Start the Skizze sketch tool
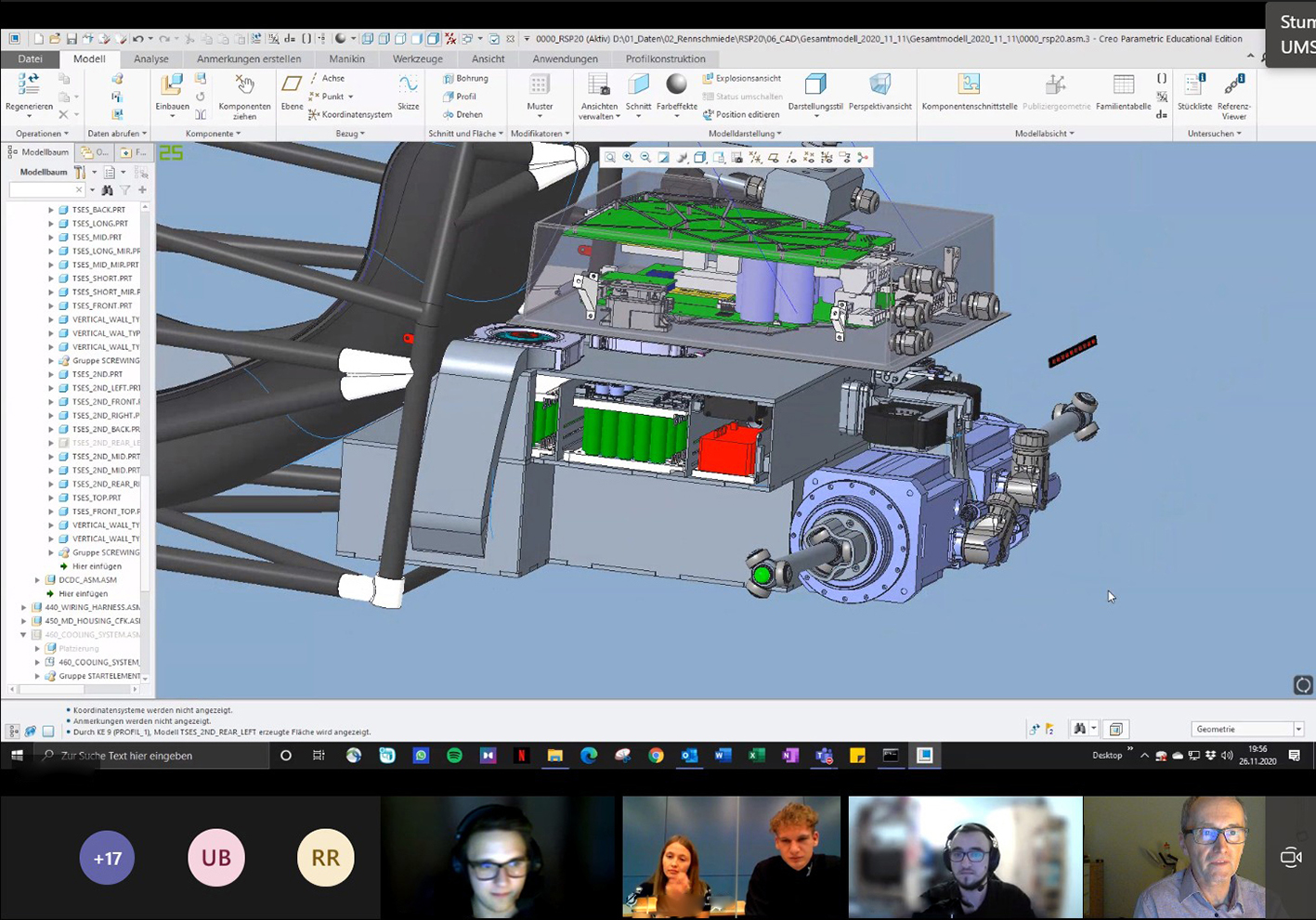This screenshot has width=1316, height=920. 408,85
